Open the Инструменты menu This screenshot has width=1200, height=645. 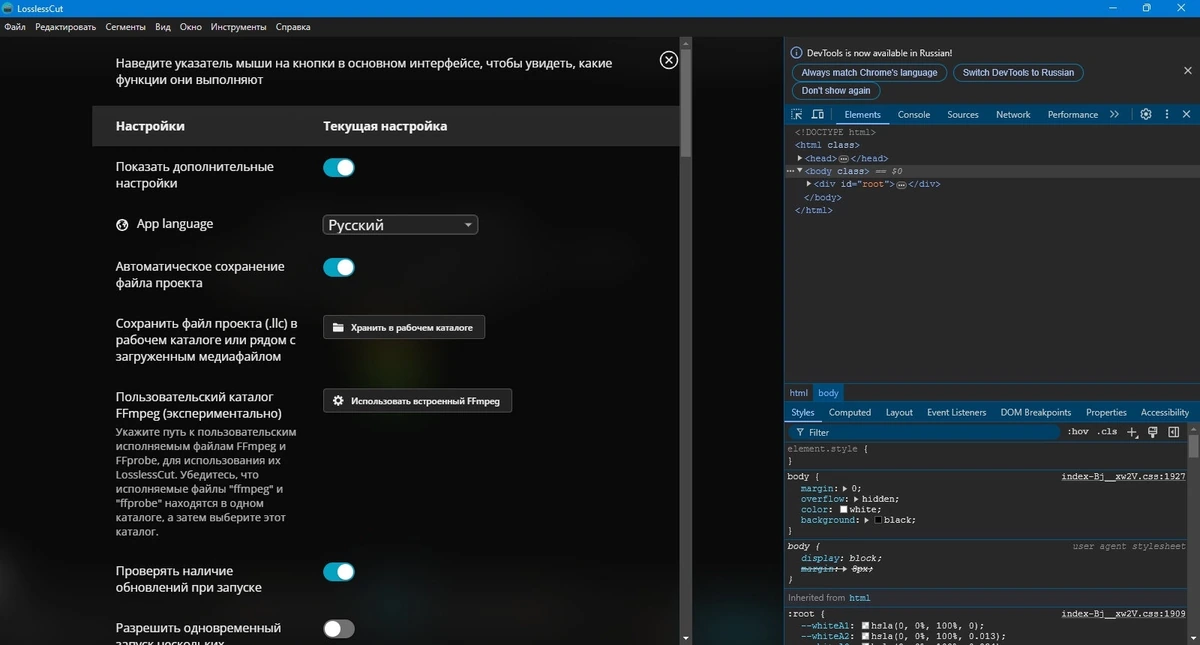tap(239, 27)
